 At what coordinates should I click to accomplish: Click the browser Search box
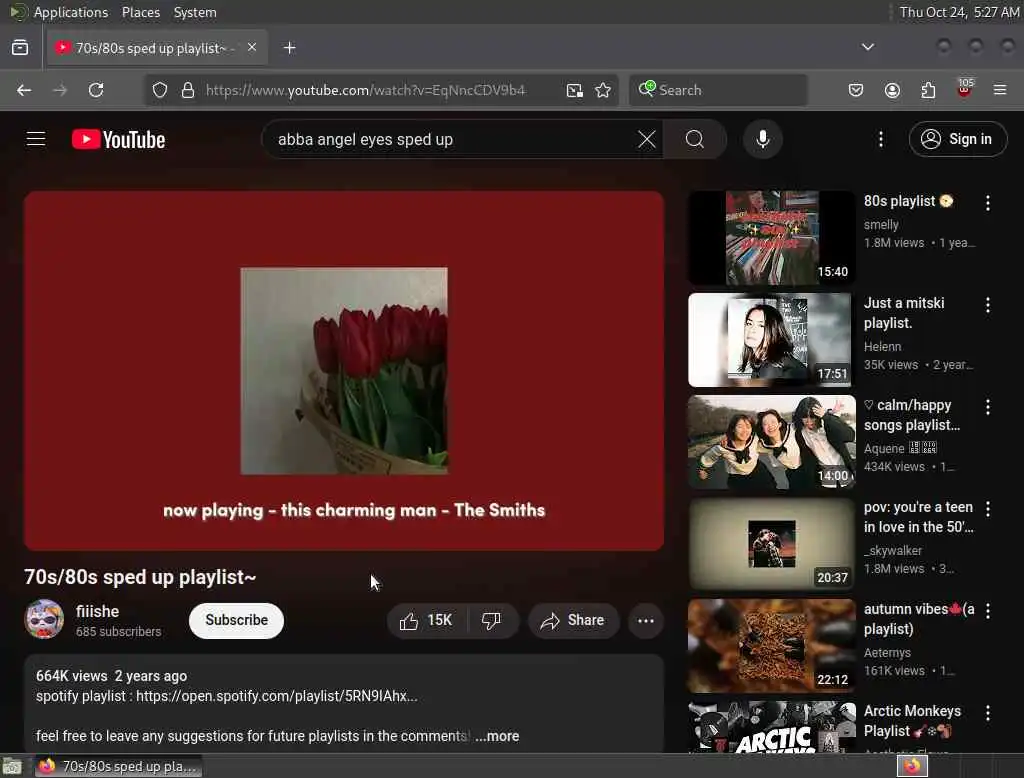point(718,90)
